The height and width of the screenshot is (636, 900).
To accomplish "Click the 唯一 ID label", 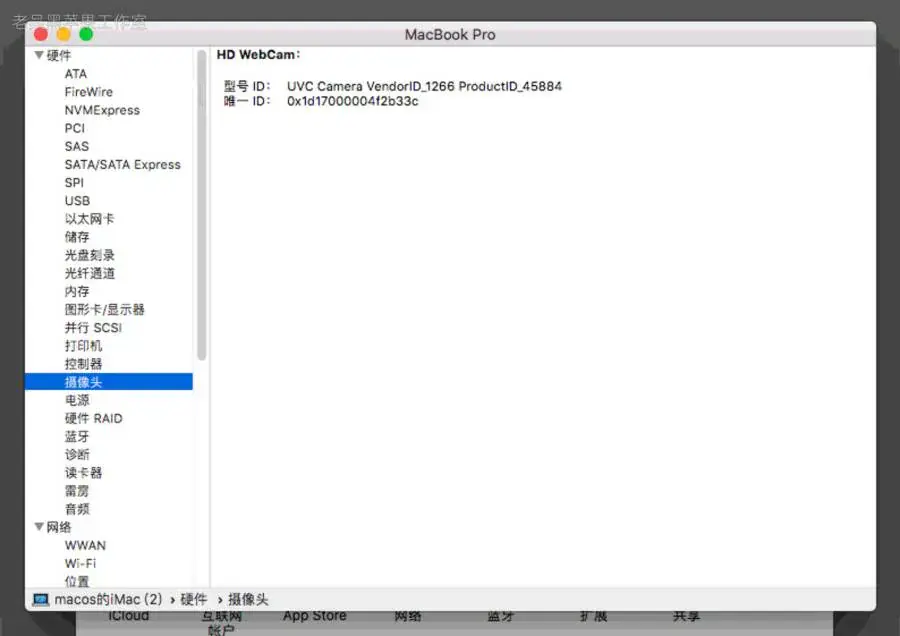I will 247,101.
